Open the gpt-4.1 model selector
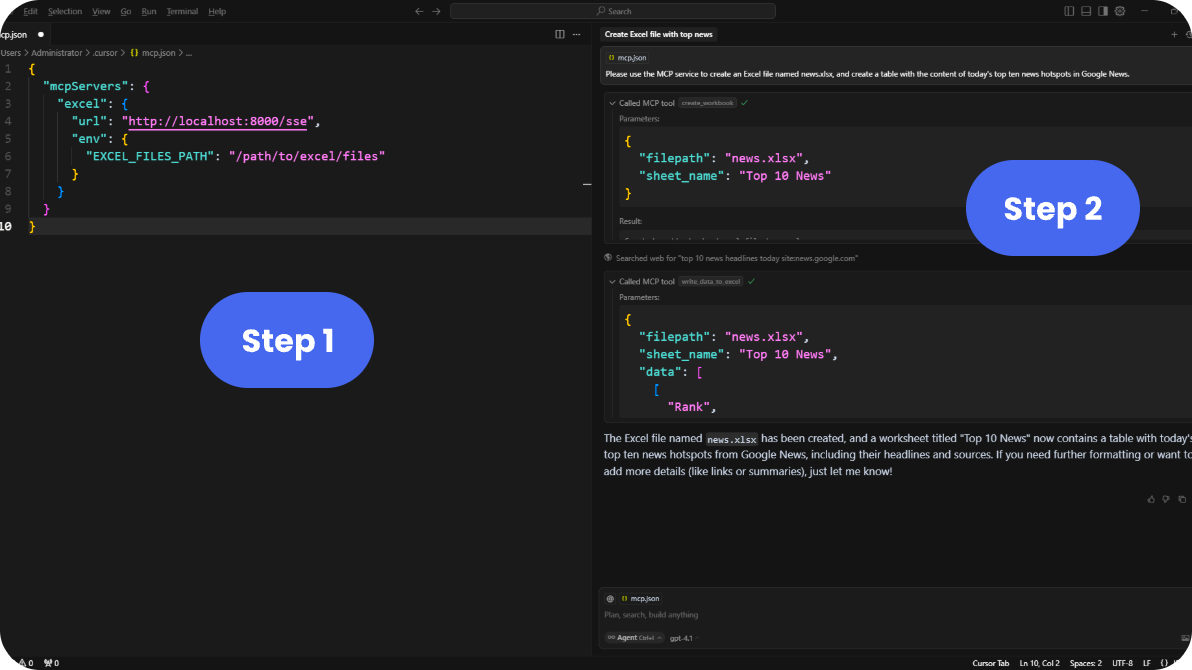 (x=682, y=637)
